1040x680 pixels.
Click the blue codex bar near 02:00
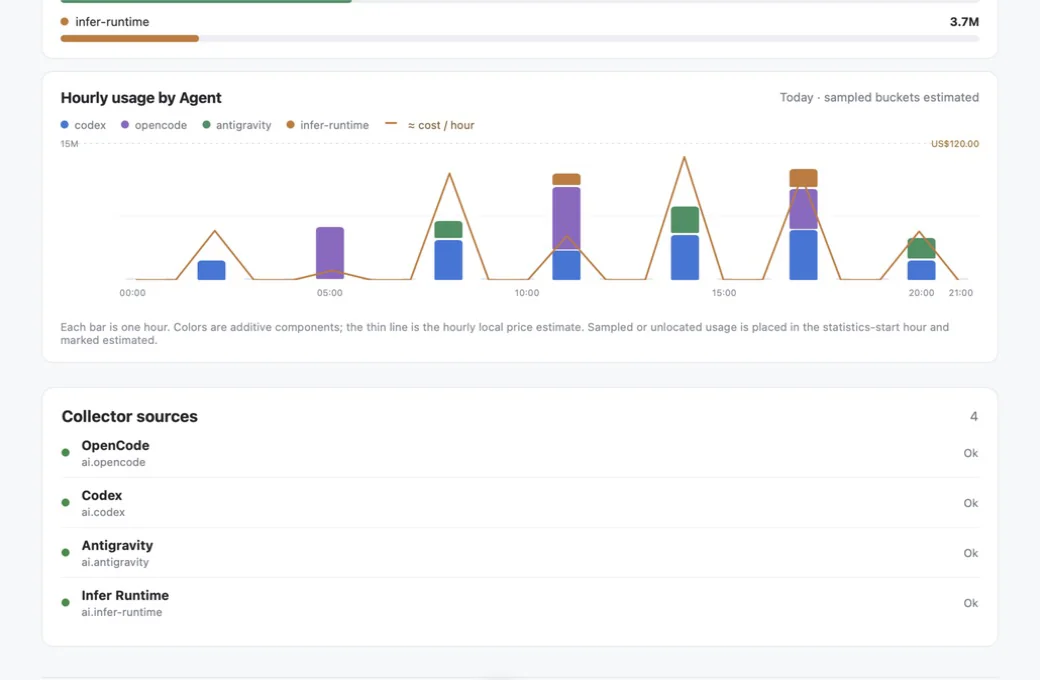[212, 270]
